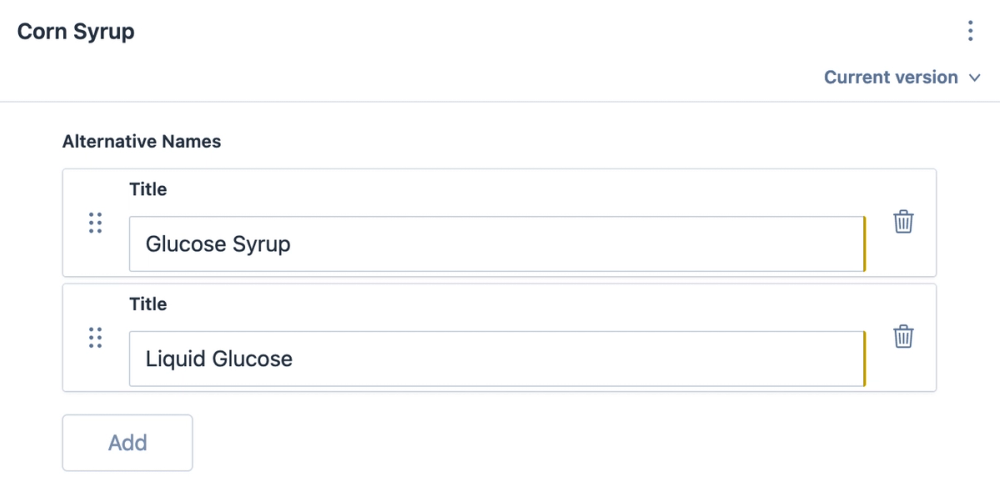This screenshot has width=1000, height=492.
Task: Place cursor on the word Syrup in first field
Action: (x=261, y=244)
